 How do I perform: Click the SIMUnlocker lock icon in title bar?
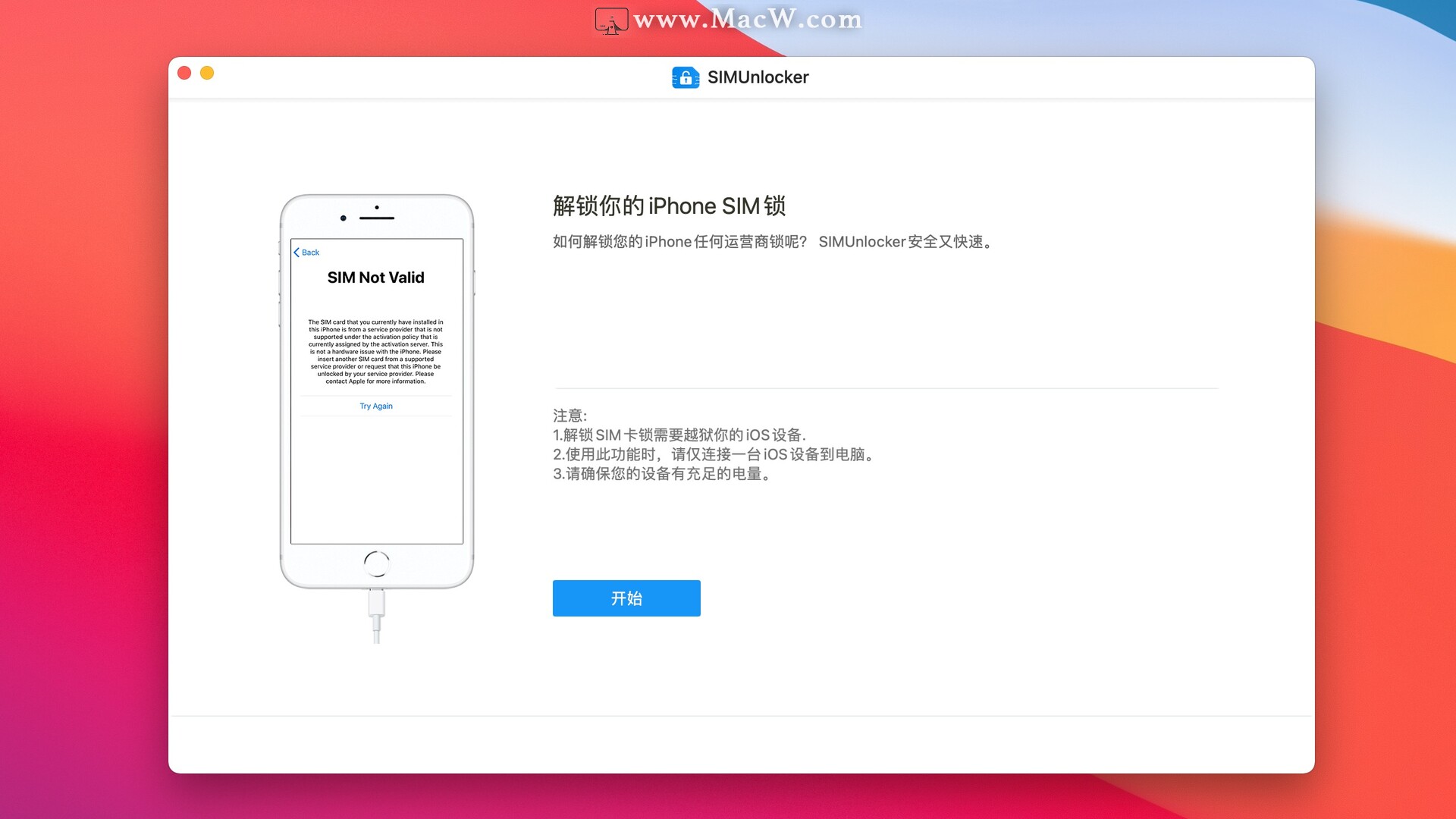coord(686,77)
